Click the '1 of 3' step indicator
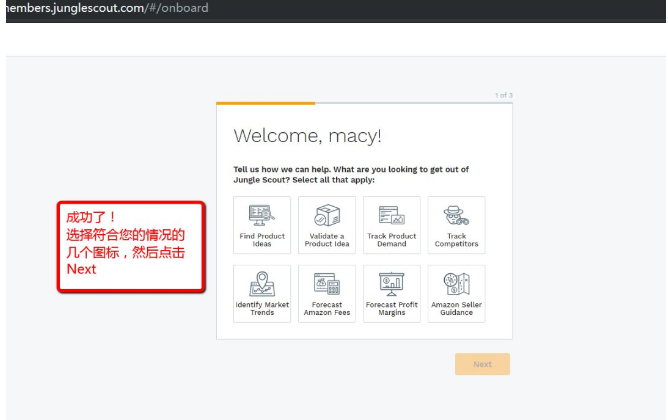The height and width of the screenshot is (420, 668). (x=504, y=95)
